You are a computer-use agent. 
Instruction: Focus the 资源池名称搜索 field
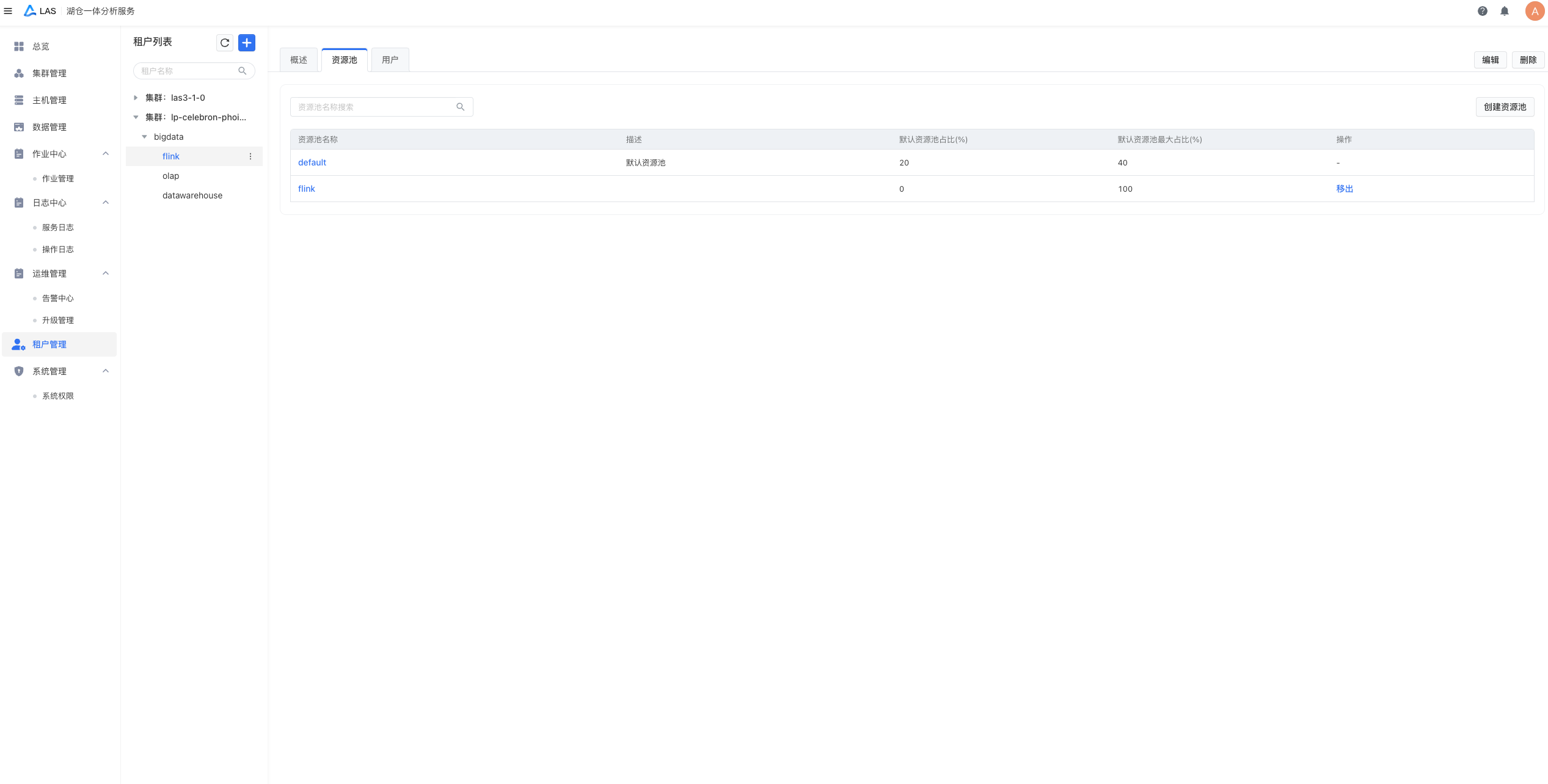[381, 107]
